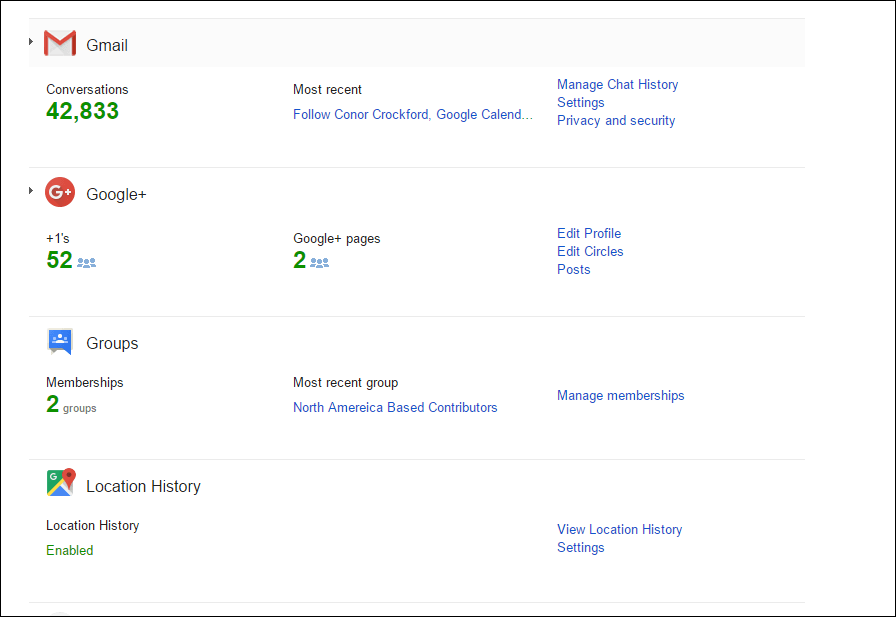Click Edit Circles link
This screenshot has width=896, height=617.
(x=590, y=251)
